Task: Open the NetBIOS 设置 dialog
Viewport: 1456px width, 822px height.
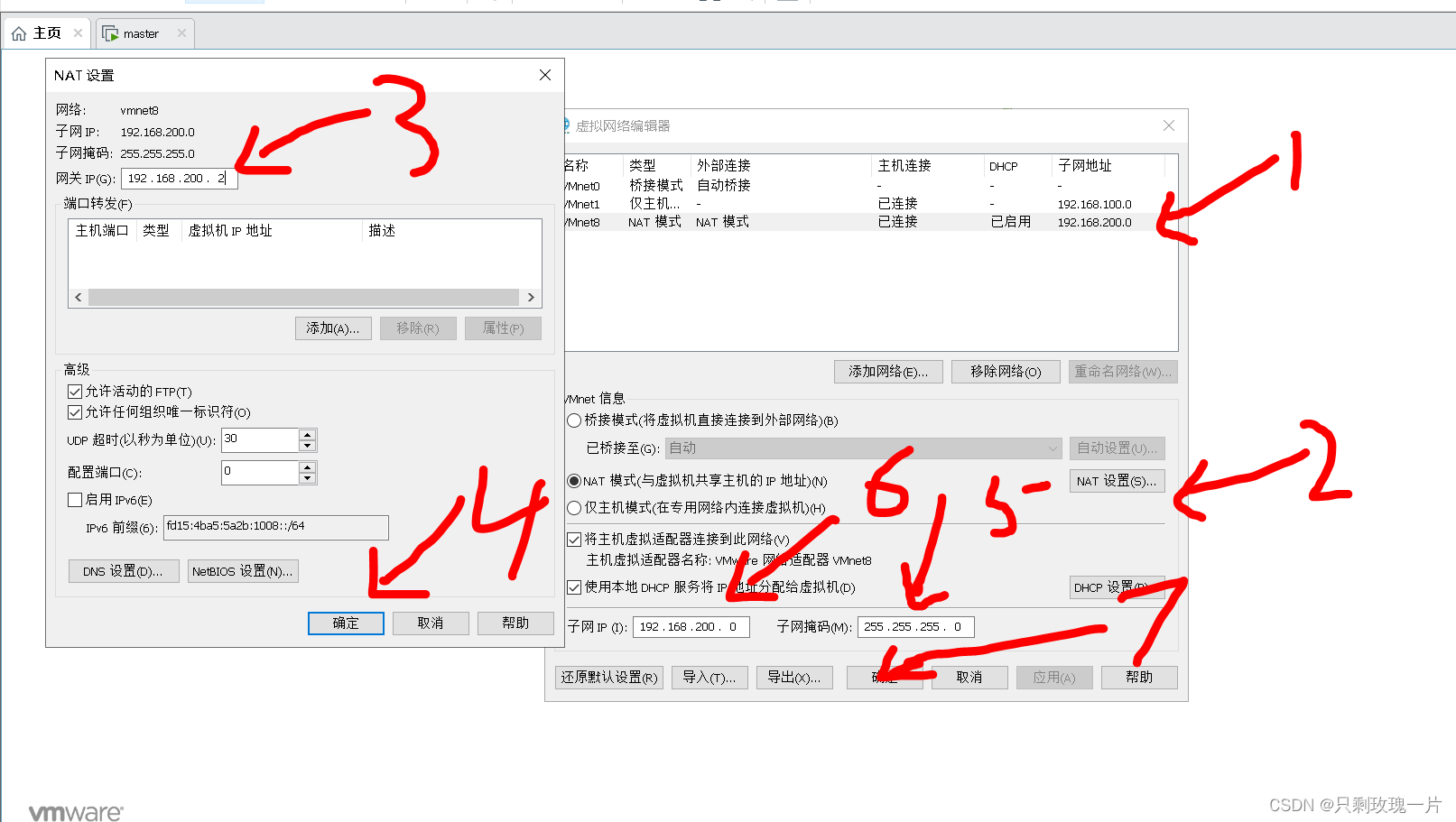Action: [242, 570]
